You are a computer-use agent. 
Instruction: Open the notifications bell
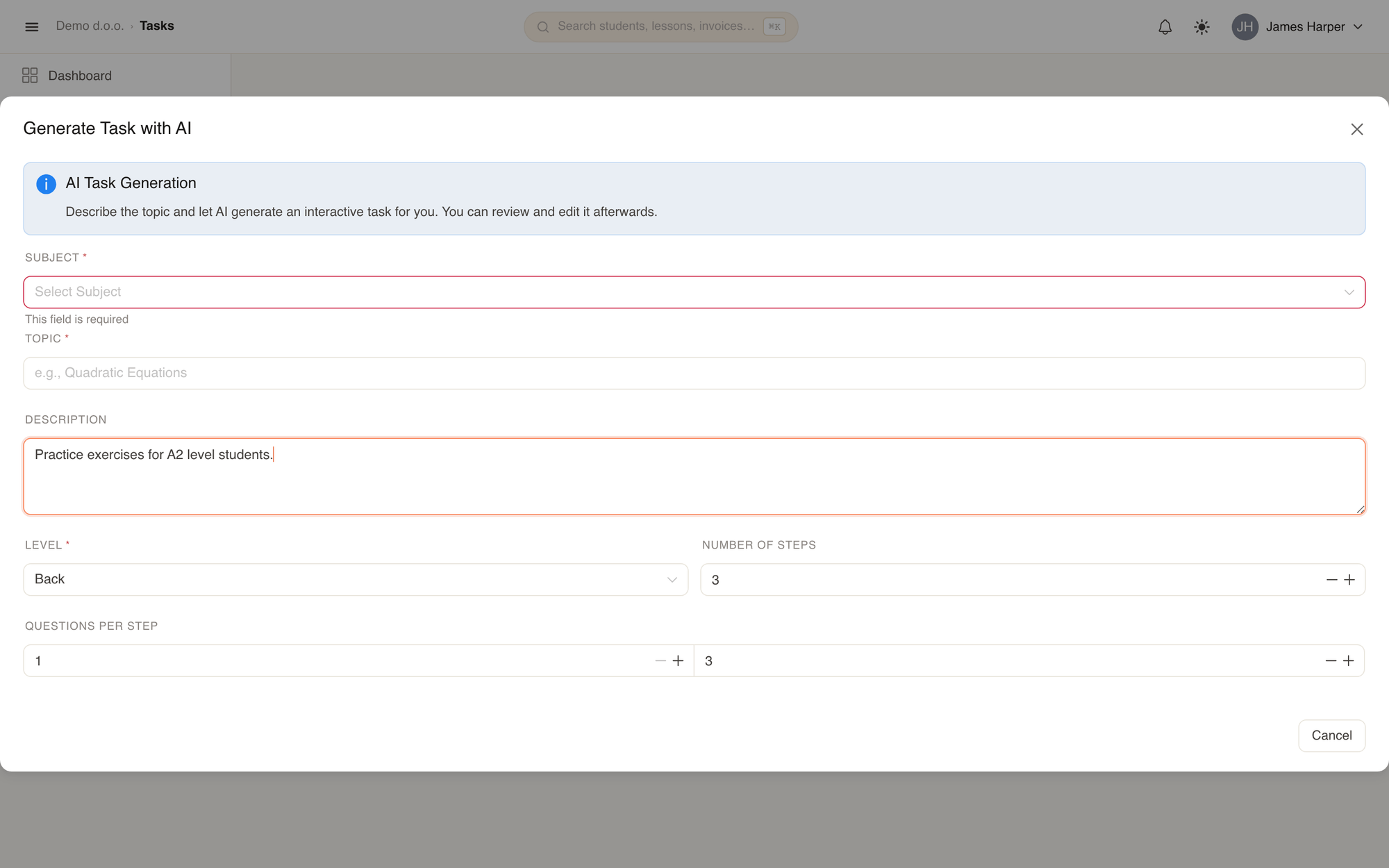click(1165, 26)
